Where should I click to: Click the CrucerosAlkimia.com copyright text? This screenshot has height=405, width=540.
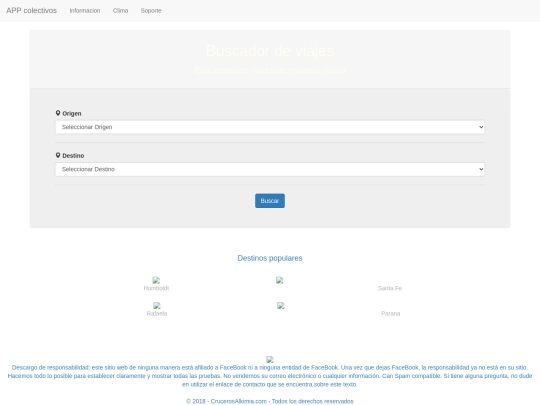[270, 401]
